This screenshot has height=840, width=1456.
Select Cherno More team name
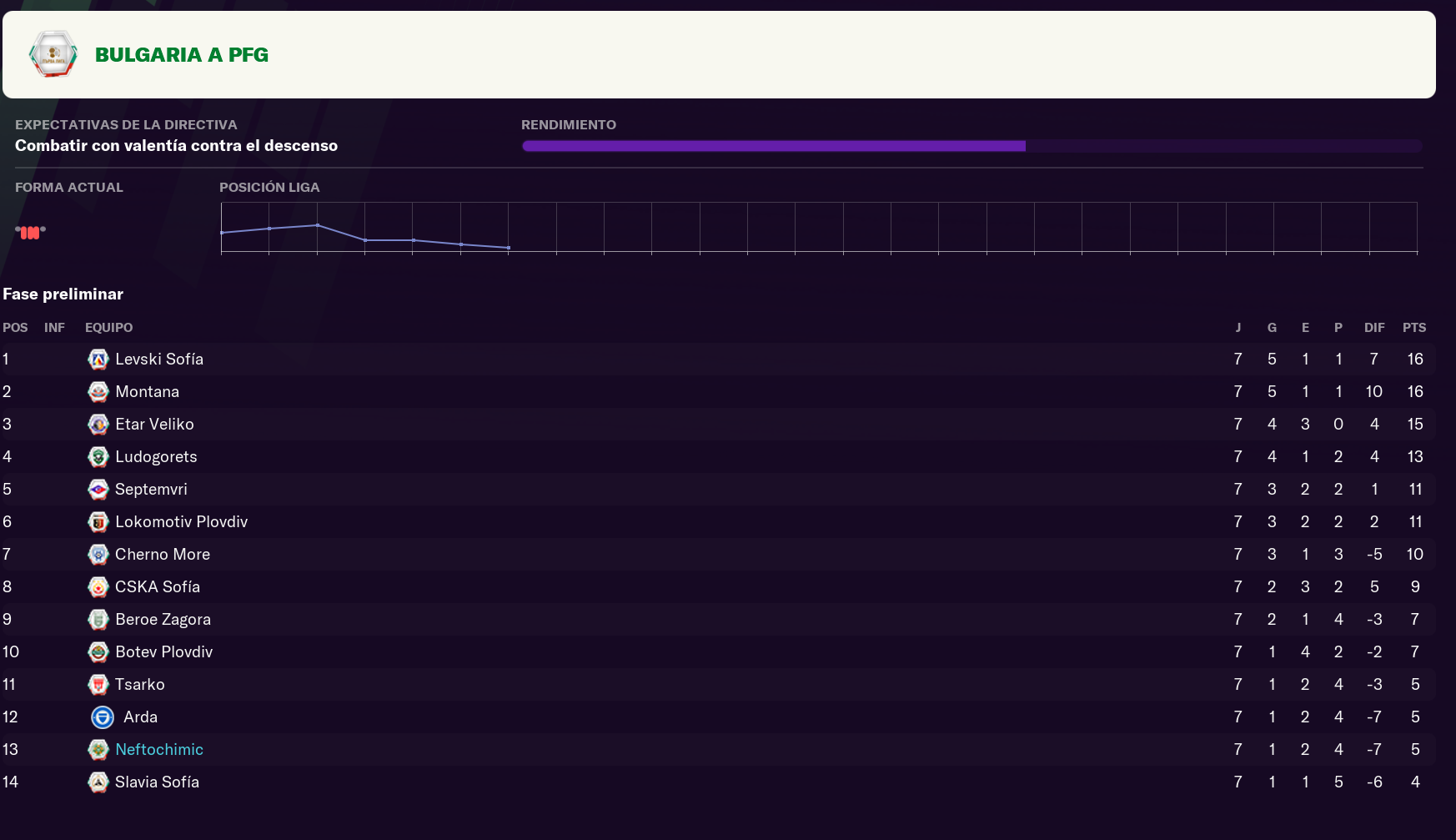[163, 555]
